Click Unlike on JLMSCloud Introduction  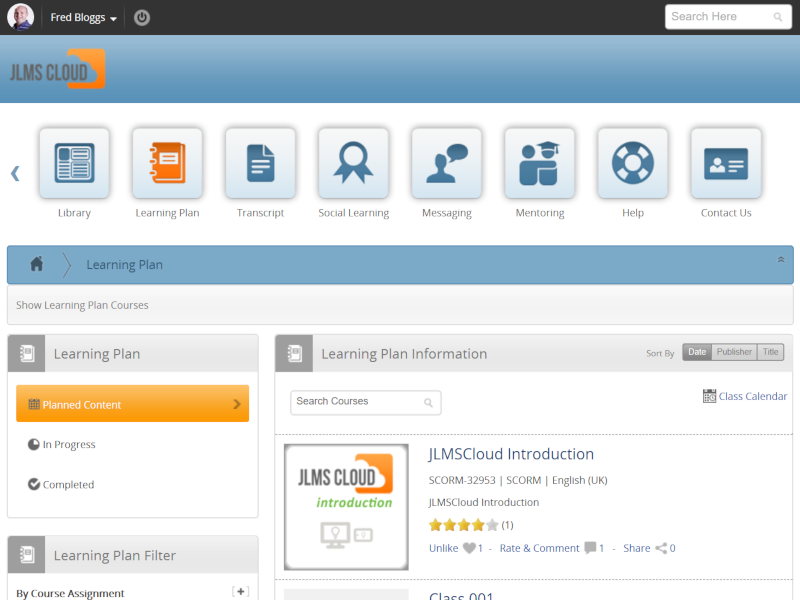pos(443,548)
